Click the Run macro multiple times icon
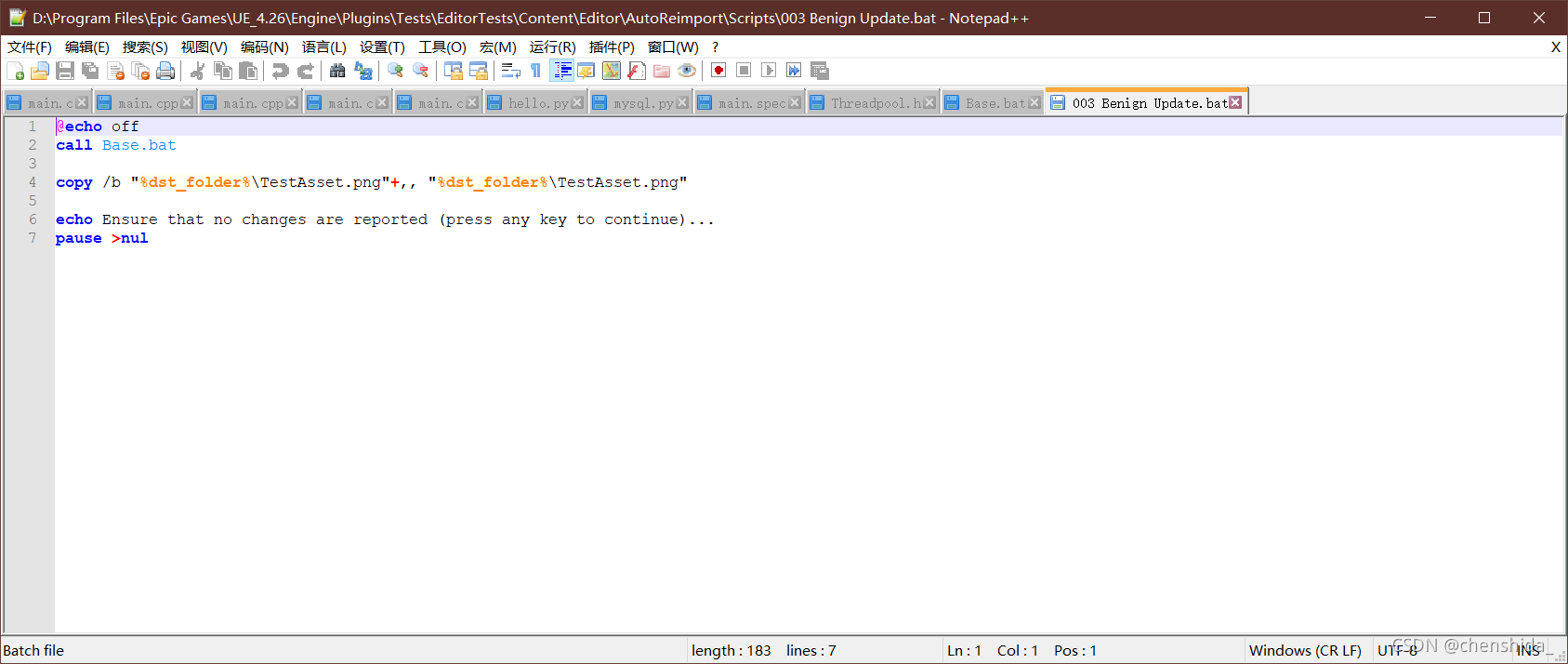 794,71
